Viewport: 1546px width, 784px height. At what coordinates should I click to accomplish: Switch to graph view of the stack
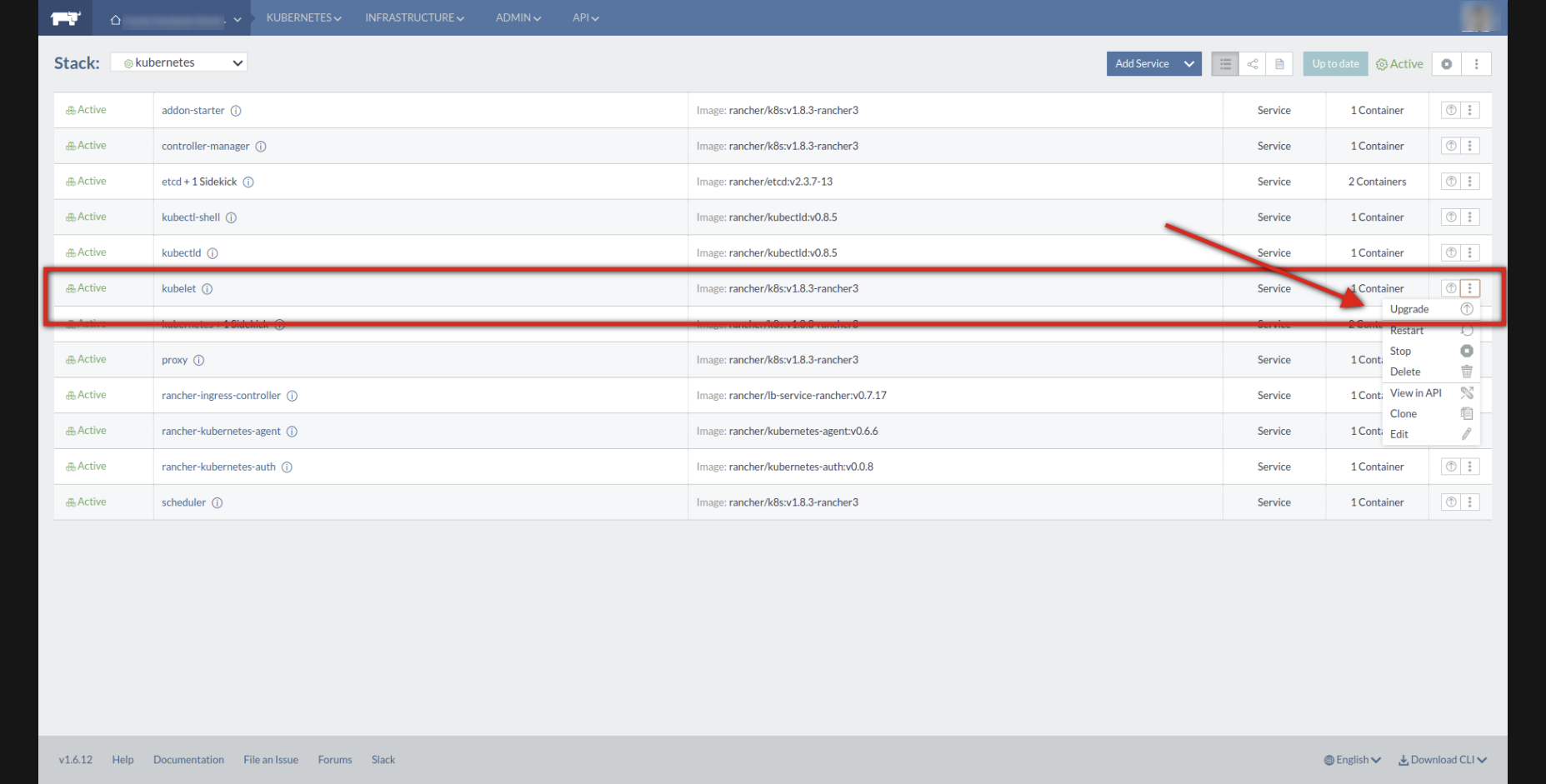1252,63
